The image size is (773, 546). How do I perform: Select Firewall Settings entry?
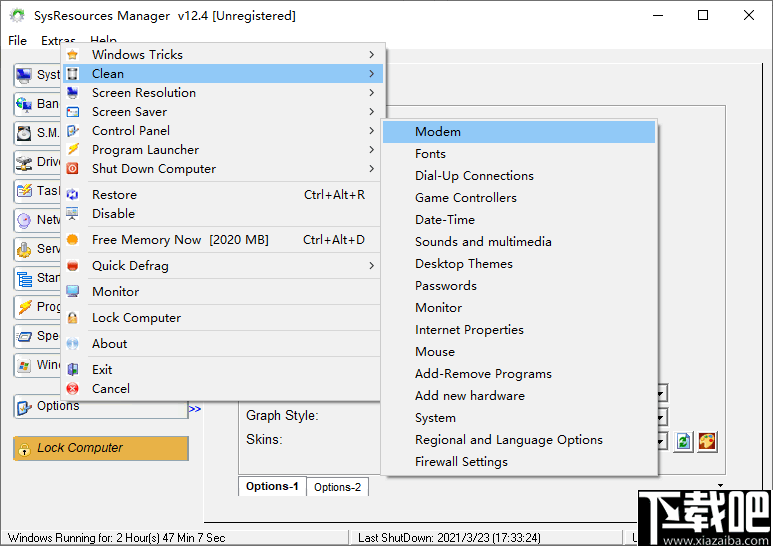click(x=519, y=462)
